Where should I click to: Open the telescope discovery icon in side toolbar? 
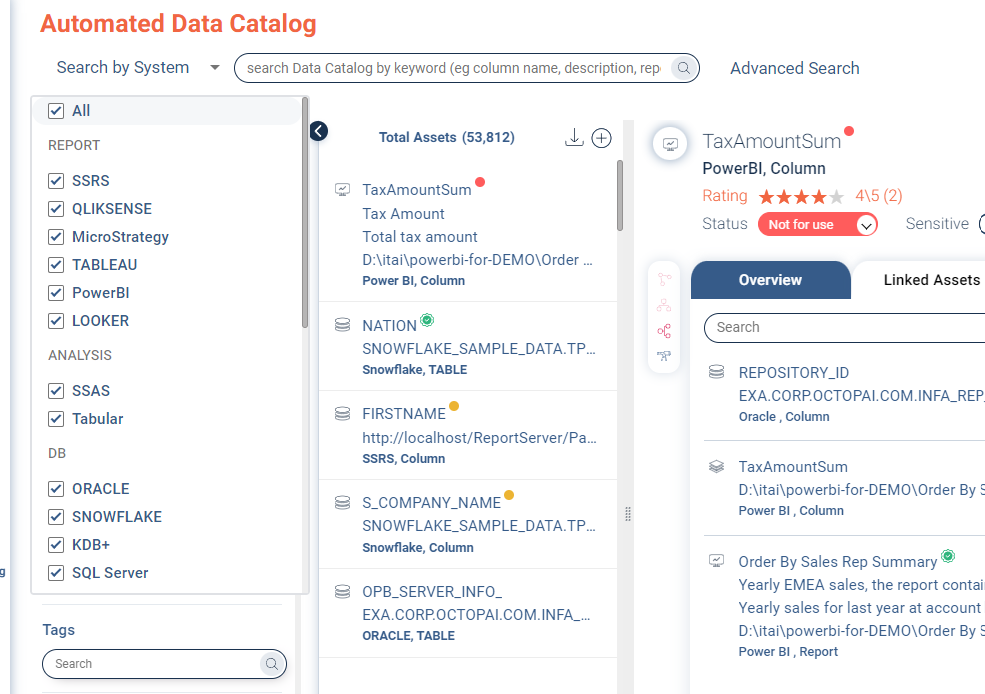(x=664, y=355)
